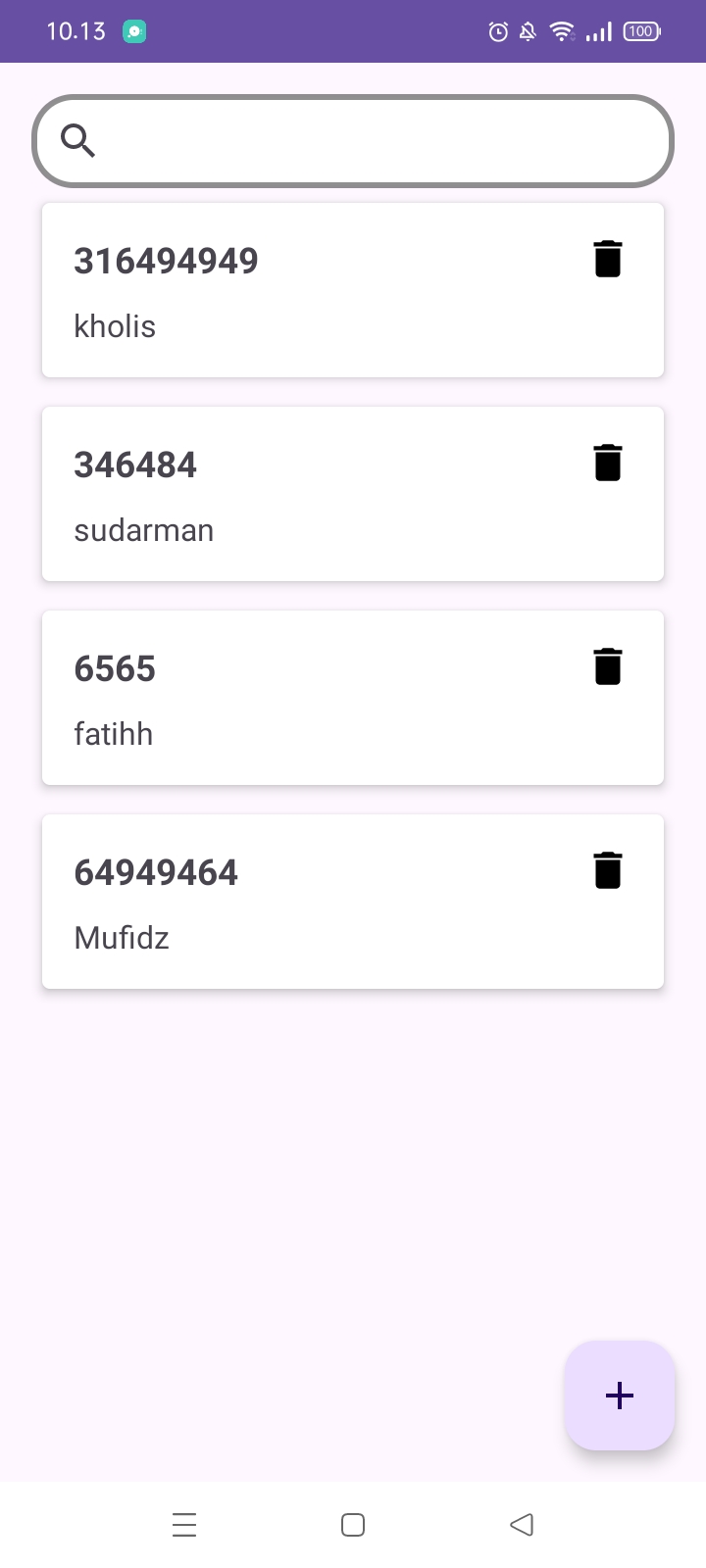Delete the kholis entry
Viewport: 706px width, 1568px height.
tap(608, 260)
